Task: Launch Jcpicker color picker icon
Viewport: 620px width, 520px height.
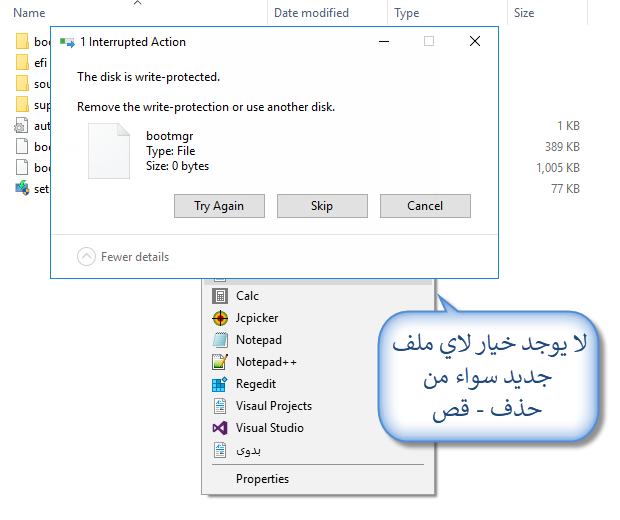Action: [220, 318]
